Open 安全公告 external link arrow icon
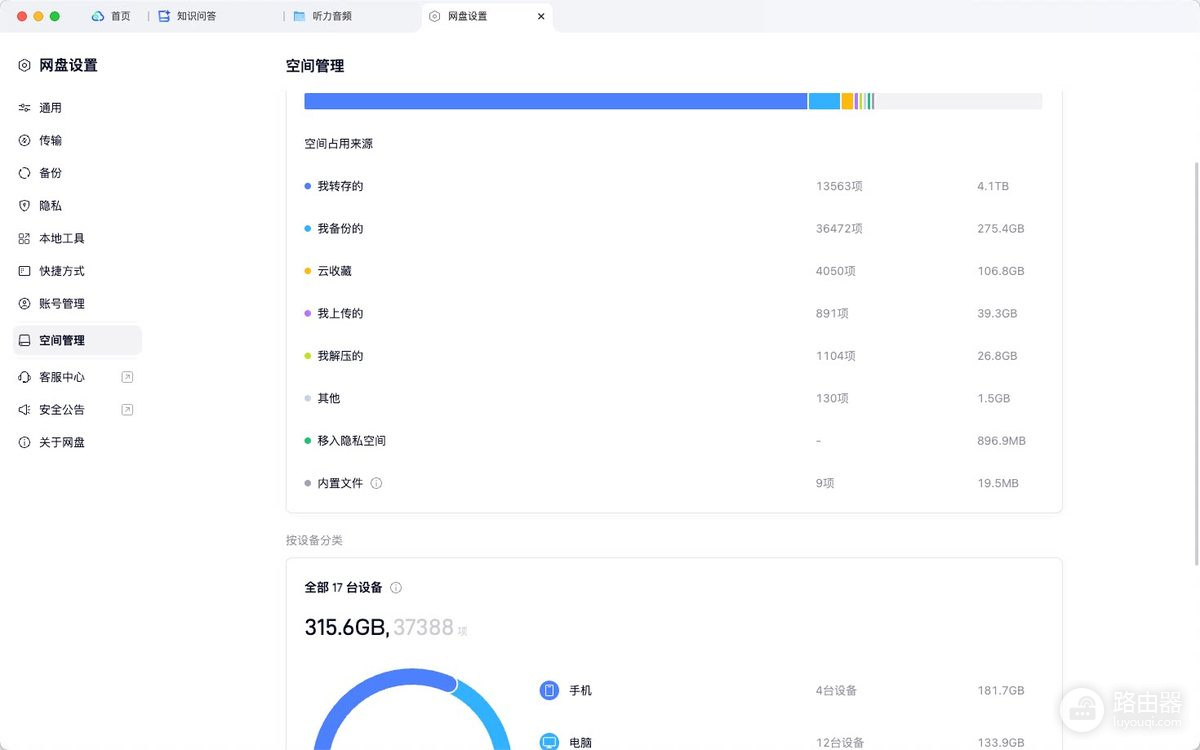Screen dimensions: 1200x750 click(127, 410)
